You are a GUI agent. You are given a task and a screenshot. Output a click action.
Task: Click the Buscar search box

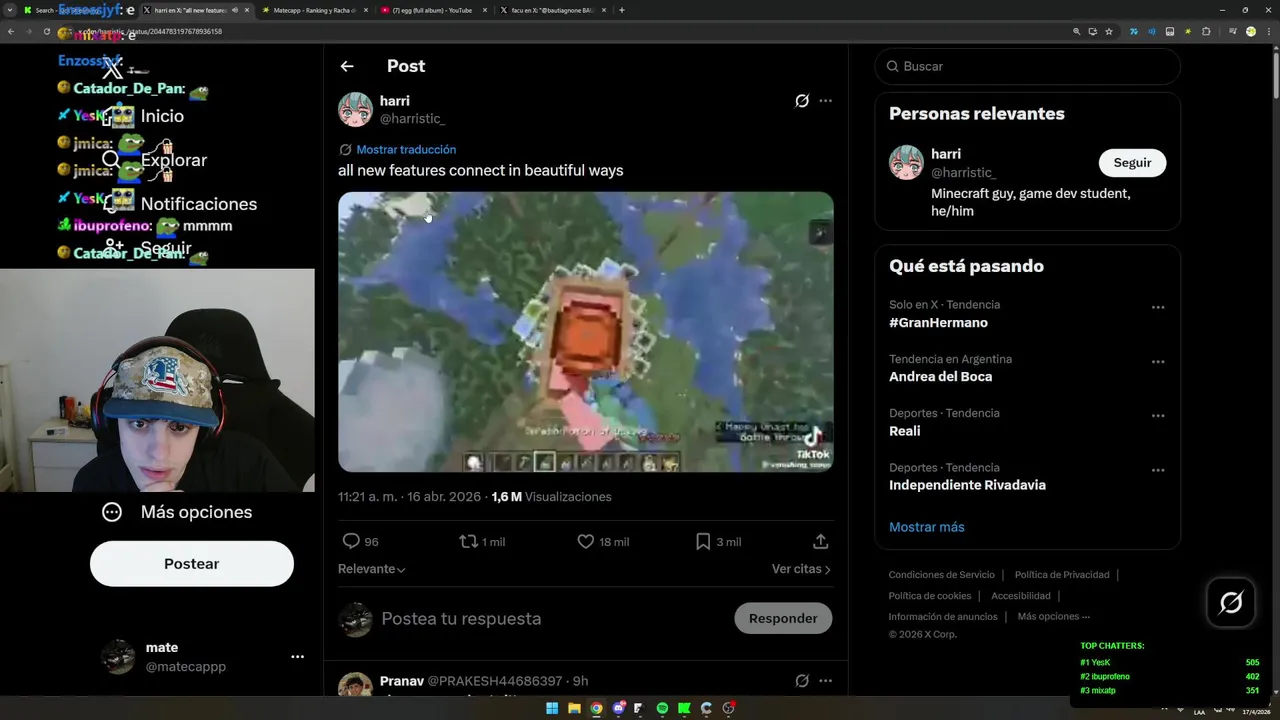(x=1027, y=66)
